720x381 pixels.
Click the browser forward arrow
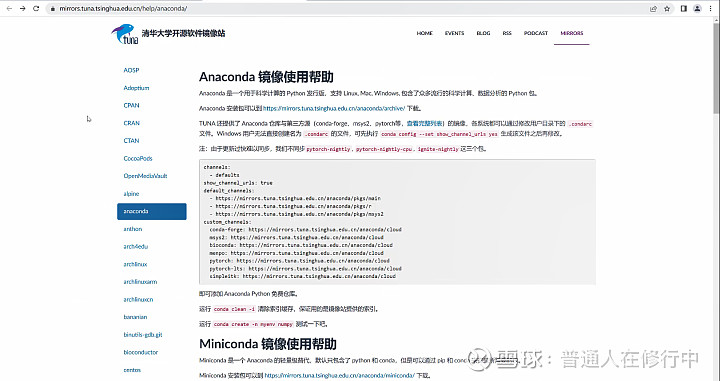22,9
